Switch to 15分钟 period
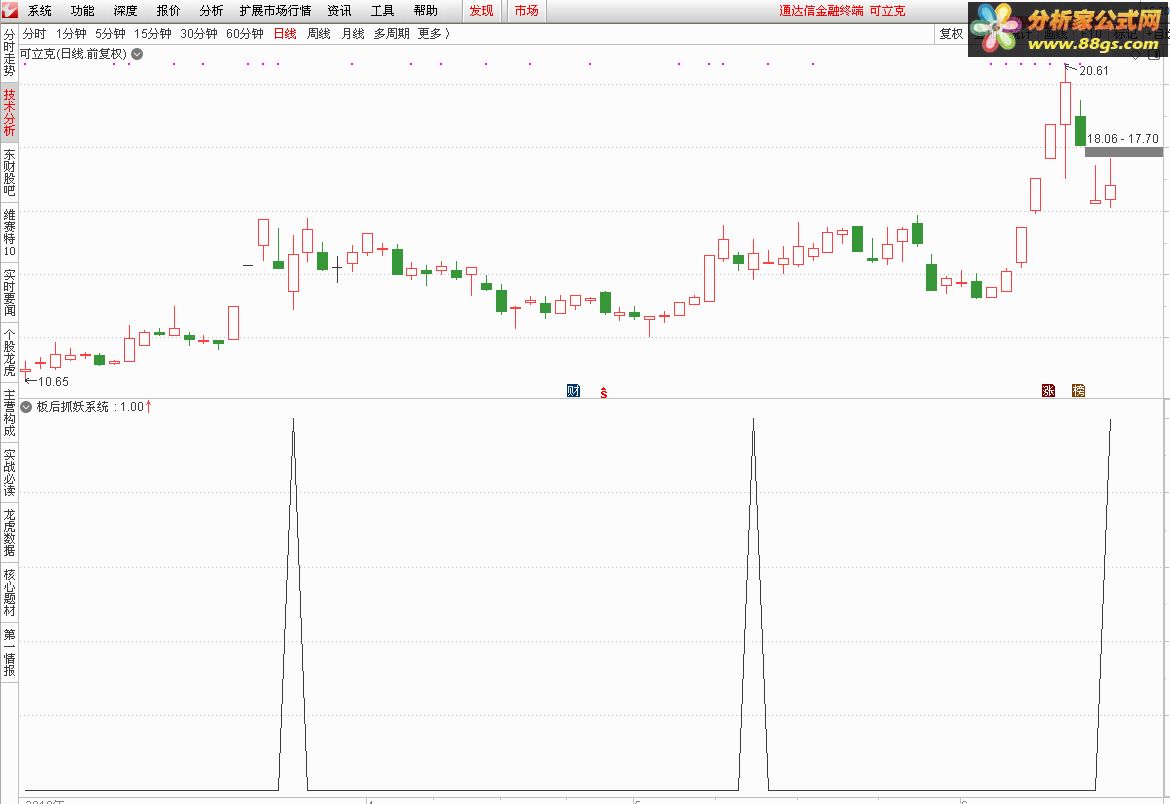The image size is (1170, 804). 153,34
